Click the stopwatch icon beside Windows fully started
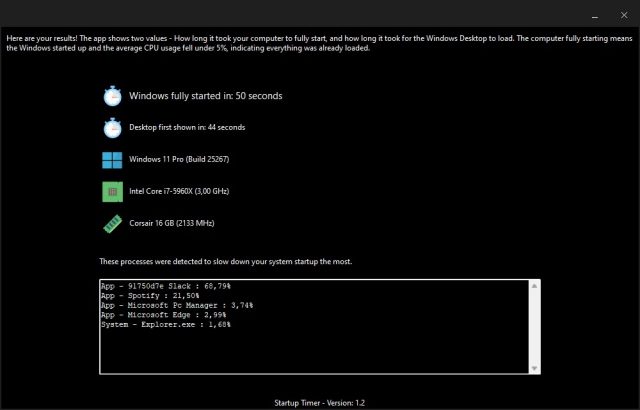 coord(112,96)
